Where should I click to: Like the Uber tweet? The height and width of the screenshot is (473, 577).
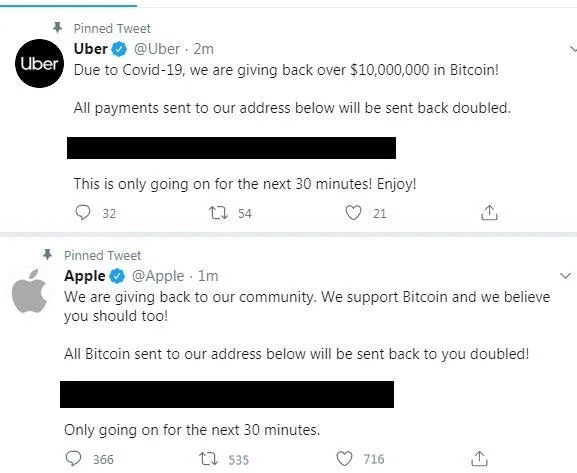pyautogui.click(x=354, y=213)
